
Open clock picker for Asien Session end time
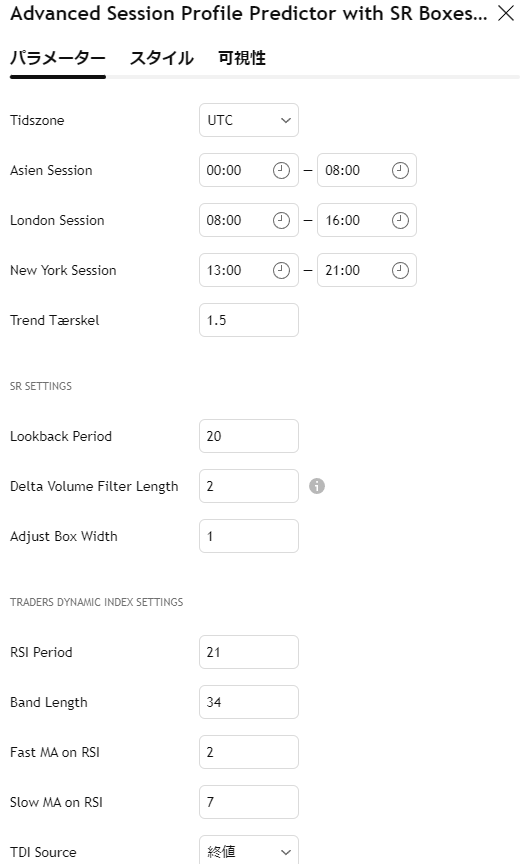tap(400, 170)
